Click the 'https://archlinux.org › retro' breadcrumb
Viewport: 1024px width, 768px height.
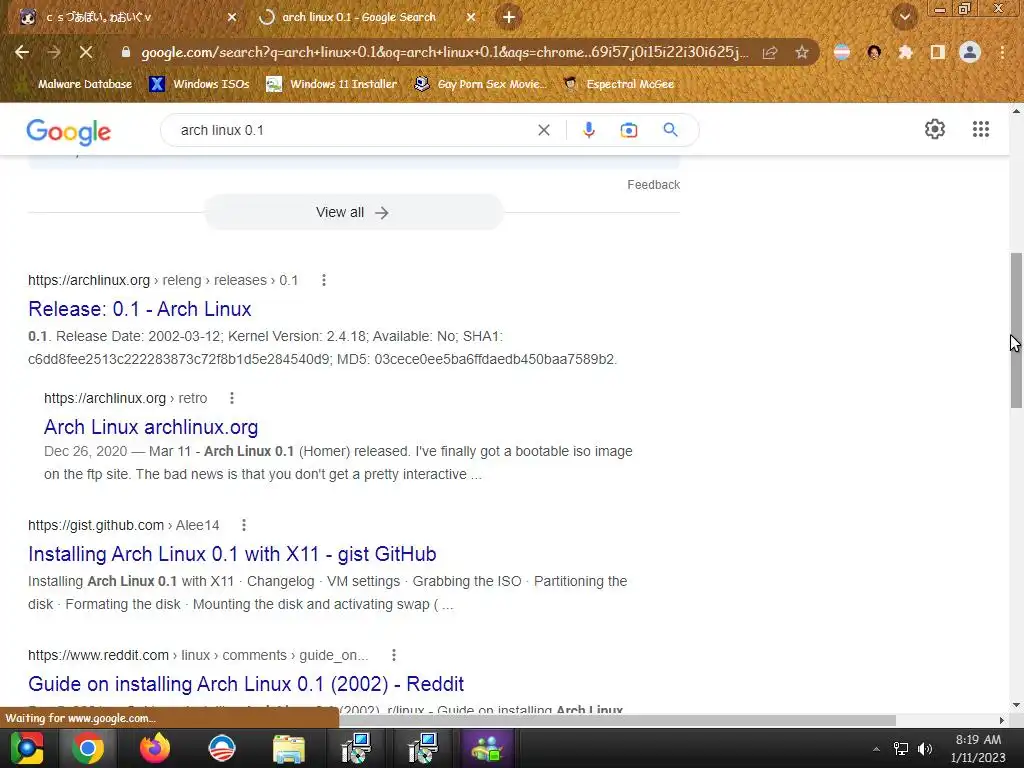click(125, 398)
